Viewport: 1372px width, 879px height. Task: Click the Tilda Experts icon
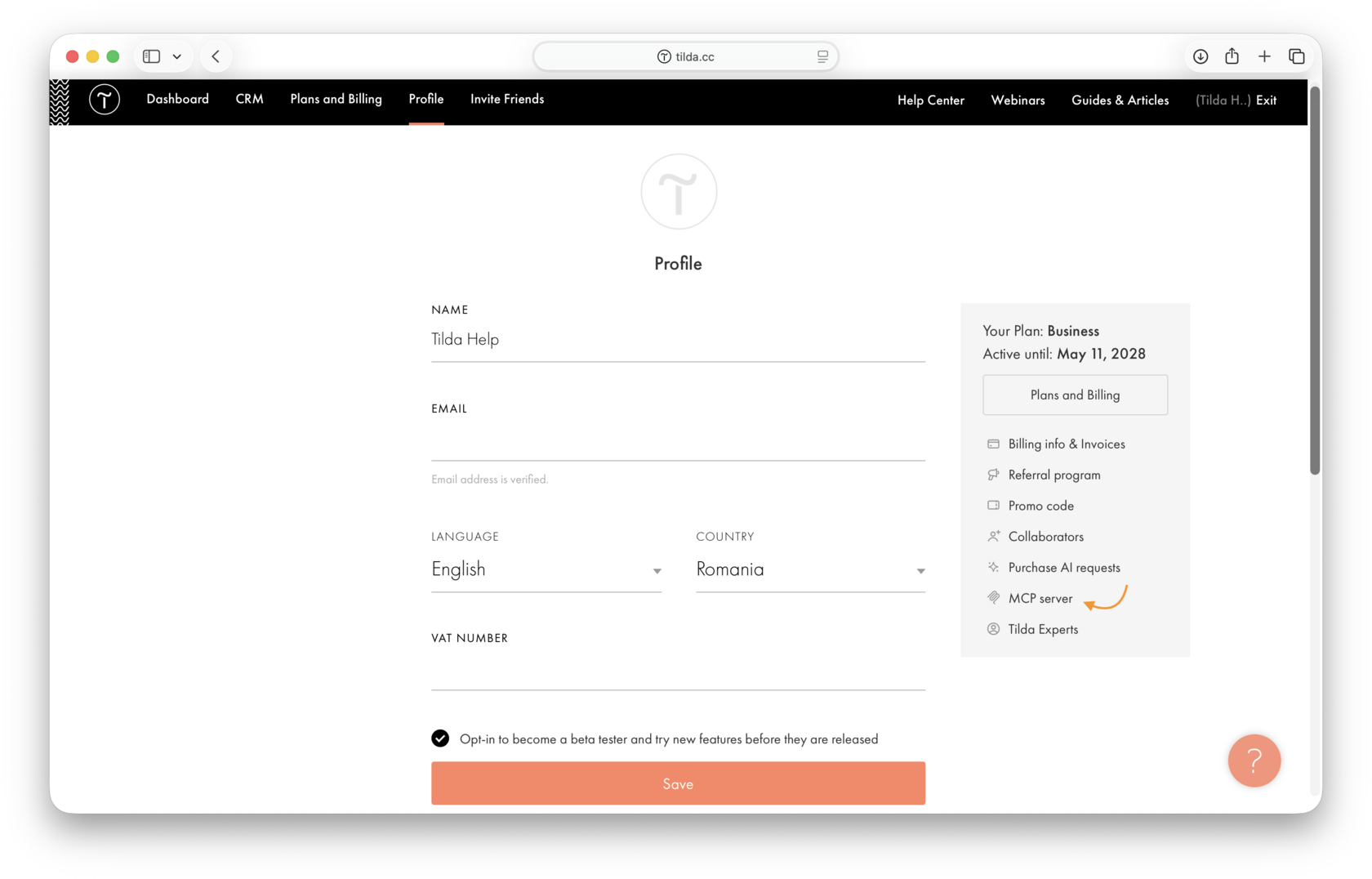[x=993, y=629]
